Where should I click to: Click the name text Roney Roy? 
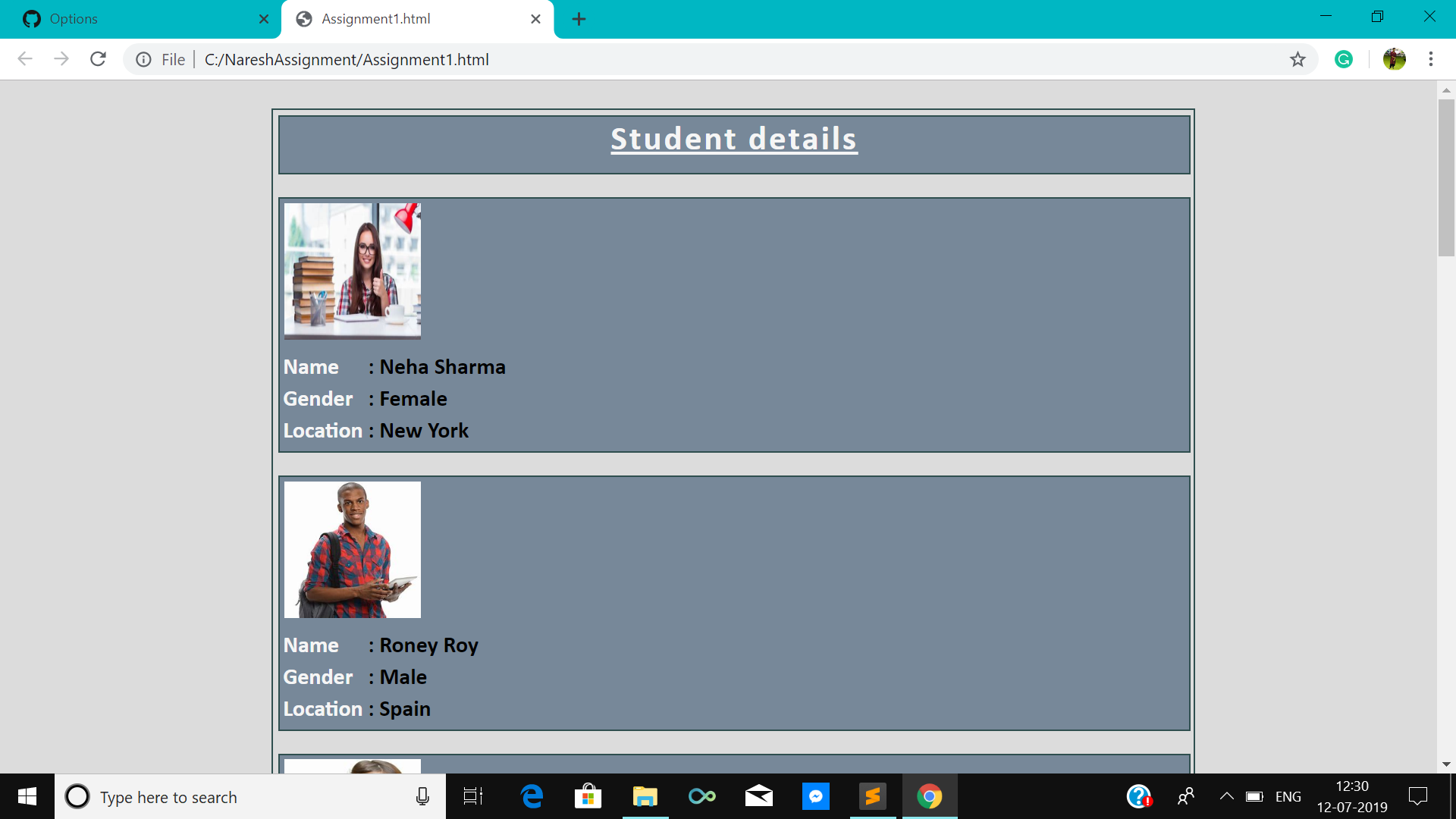click(428, 645)
